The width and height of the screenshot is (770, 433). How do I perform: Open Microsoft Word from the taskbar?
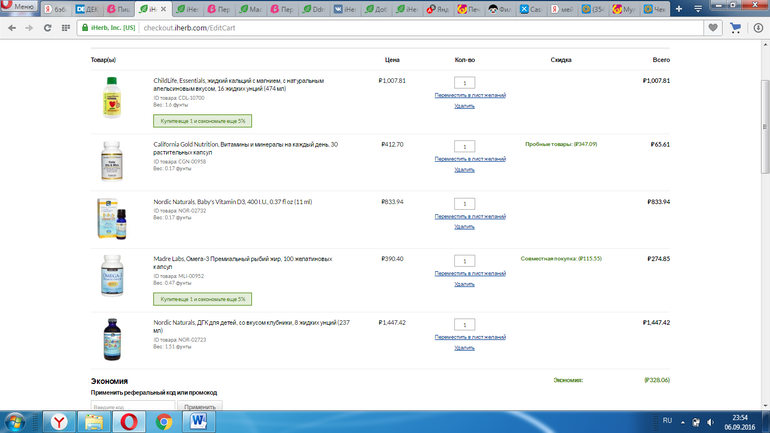[197, 422]
